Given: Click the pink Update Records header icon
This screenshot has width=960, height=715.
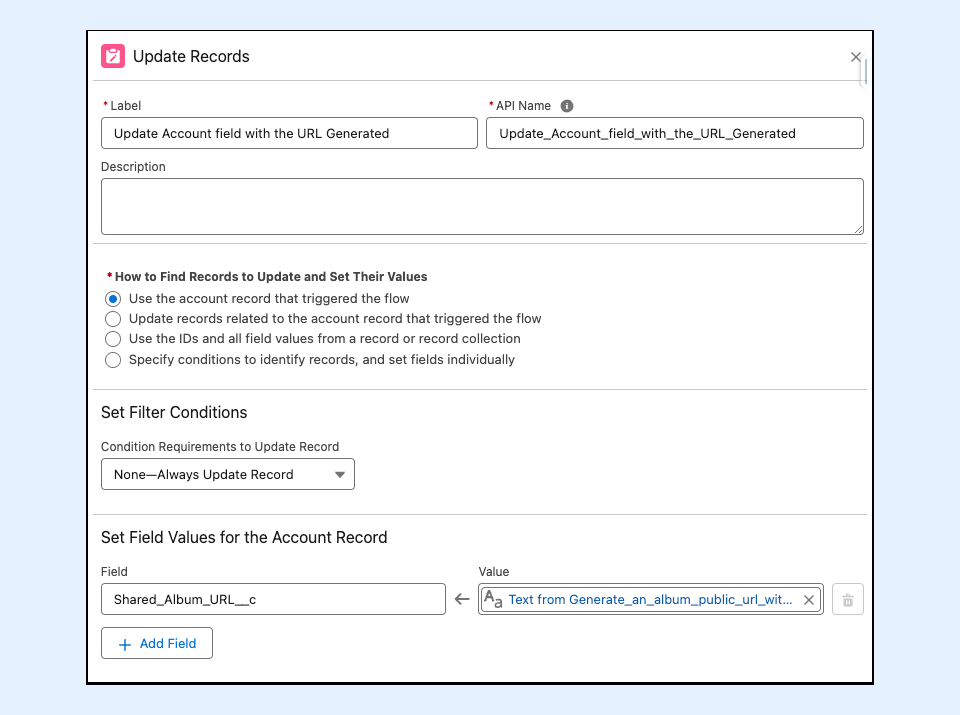Looking at the screenshot, I should coord(113,56).
